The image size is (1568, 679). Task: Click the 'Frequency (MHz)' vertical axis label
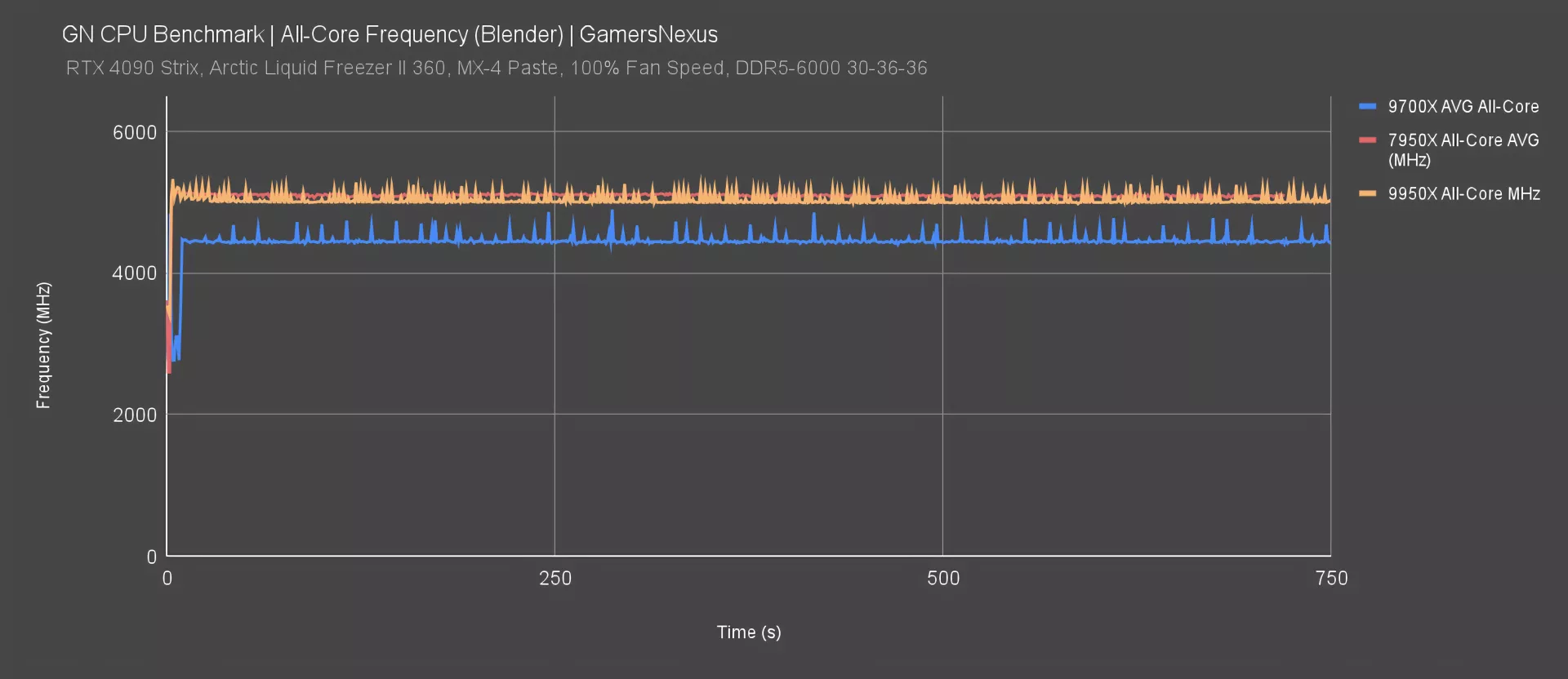click(43, 345)
